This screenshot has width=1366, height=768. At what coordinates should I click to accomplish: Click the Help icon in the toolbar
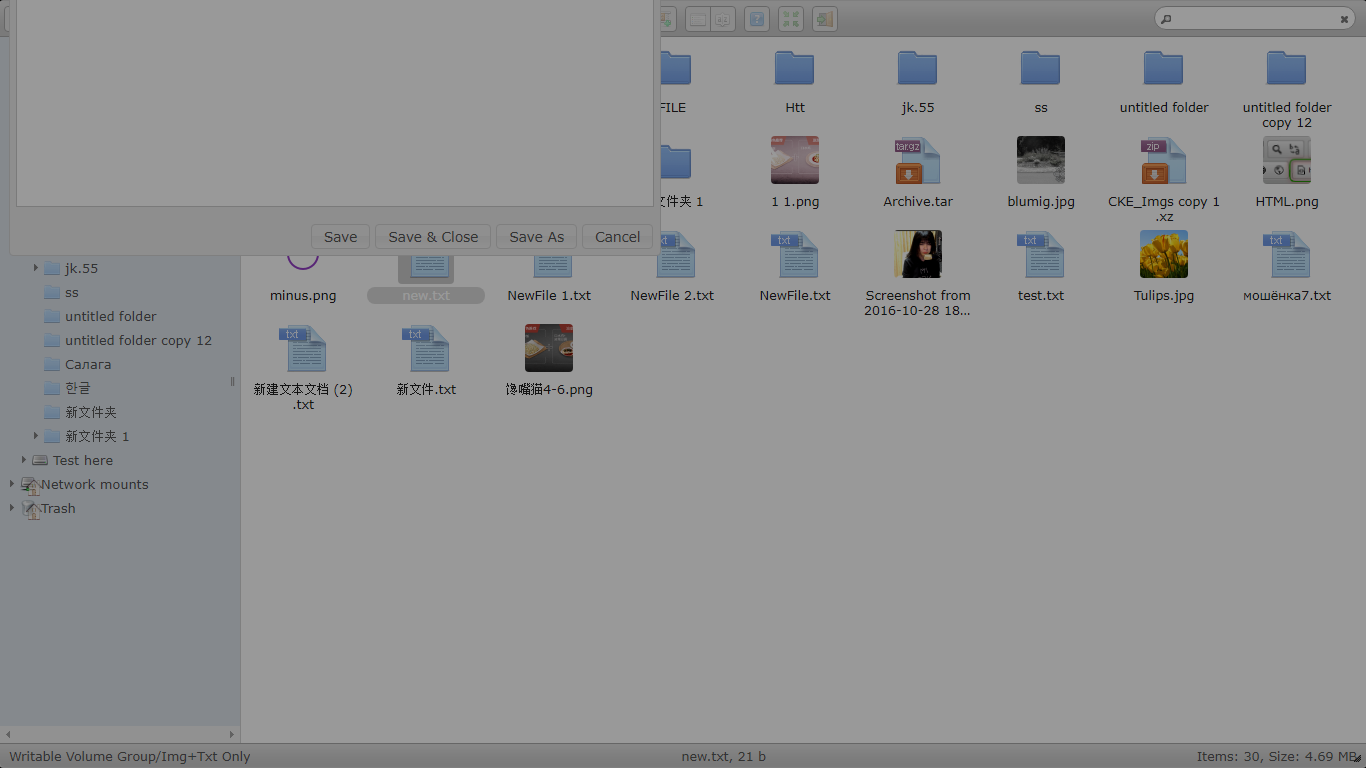(757, 19)
